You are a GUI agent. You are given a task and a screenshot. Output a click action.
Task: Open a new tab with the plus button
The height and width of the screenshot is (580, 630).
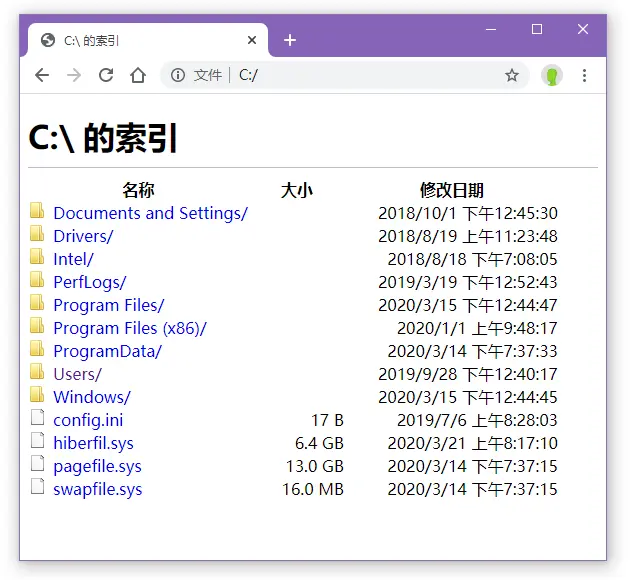tap(290, 40)
